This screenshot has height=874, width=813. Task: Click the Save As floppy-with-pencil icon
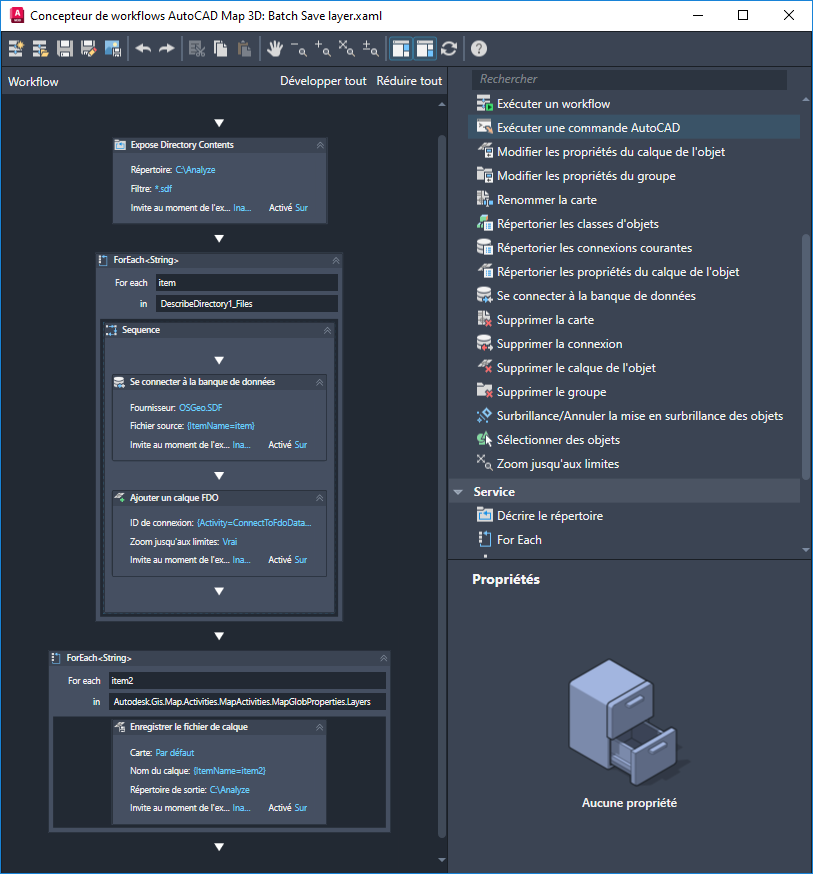pos(89,49)
